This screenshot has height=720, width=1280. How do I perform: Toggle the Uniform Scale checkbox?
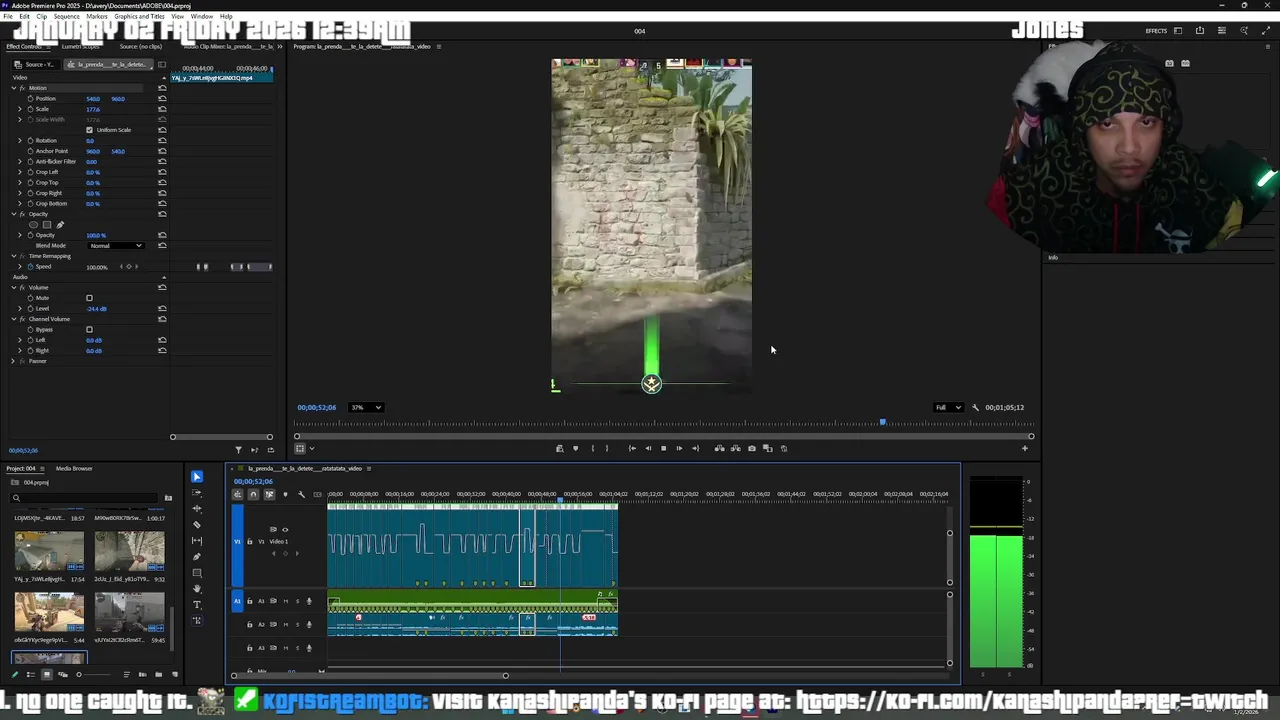point(89,130)
